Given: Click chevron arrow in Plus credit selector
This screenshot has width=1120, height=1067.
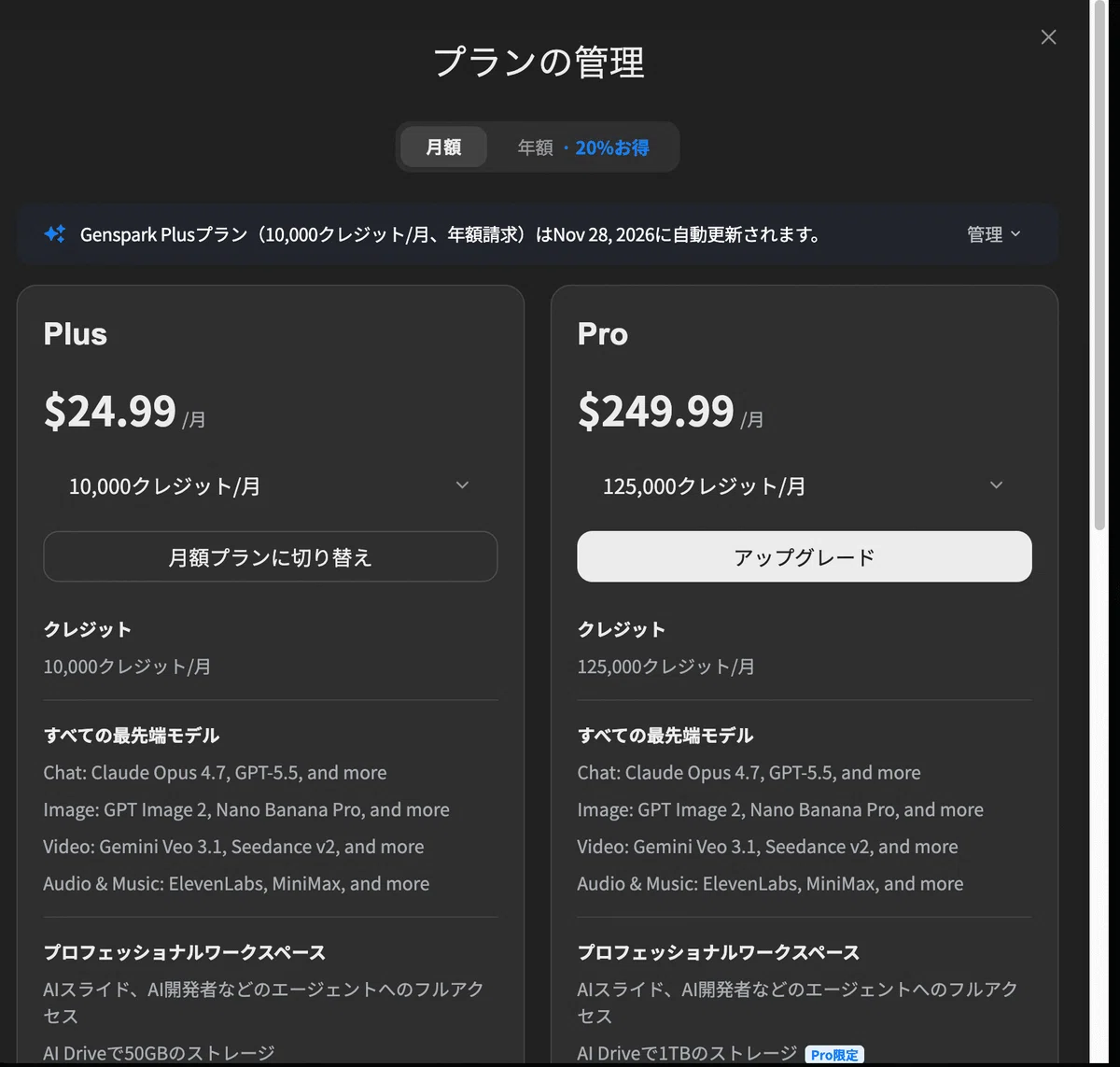Looking at the screenshot, I should (x=462, y=485).
